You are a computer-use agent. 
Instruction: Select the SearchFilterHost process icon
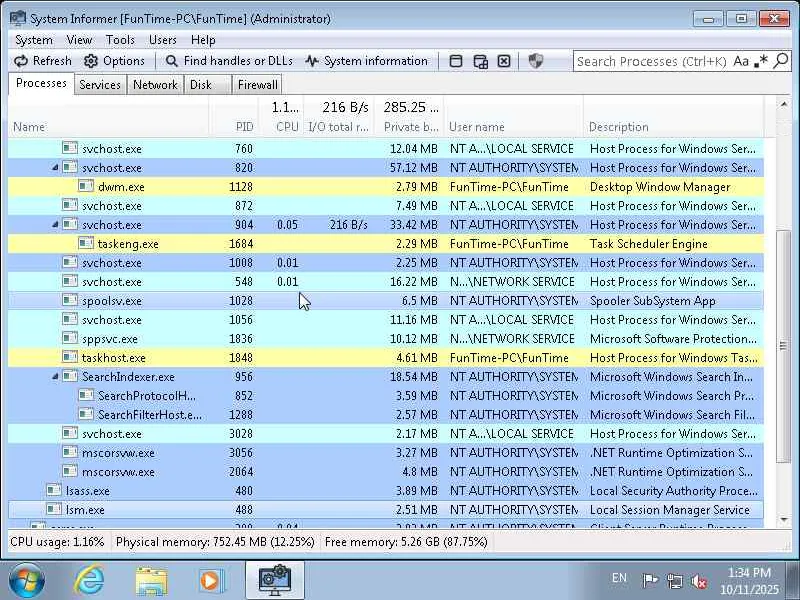pos(86,414)
